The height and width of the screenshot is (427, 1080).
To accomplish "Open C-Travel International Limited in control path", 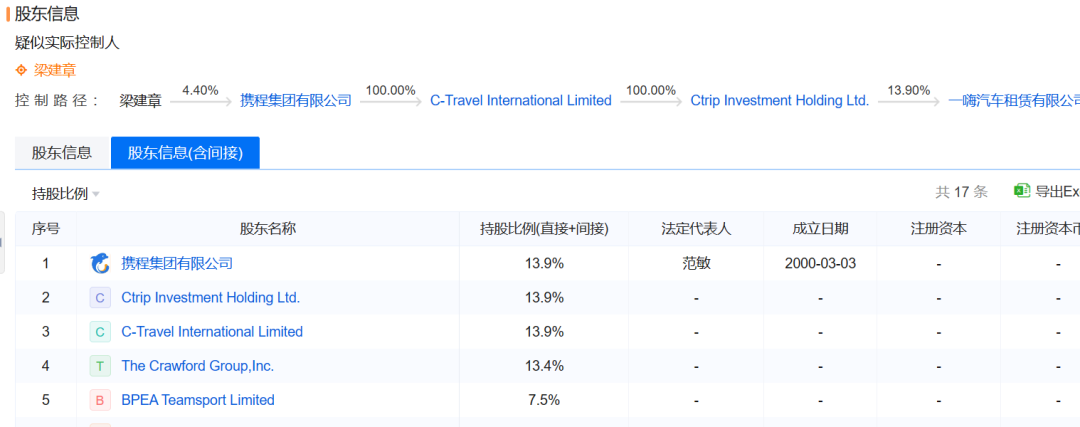I will (521, 101).
